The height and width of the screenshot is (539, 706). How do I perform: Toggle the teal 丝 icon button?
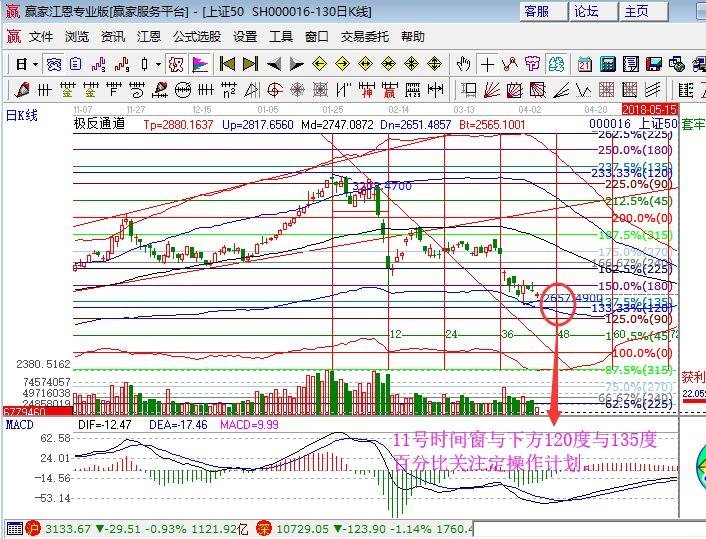pyautogui.click(x=557, y=65)
